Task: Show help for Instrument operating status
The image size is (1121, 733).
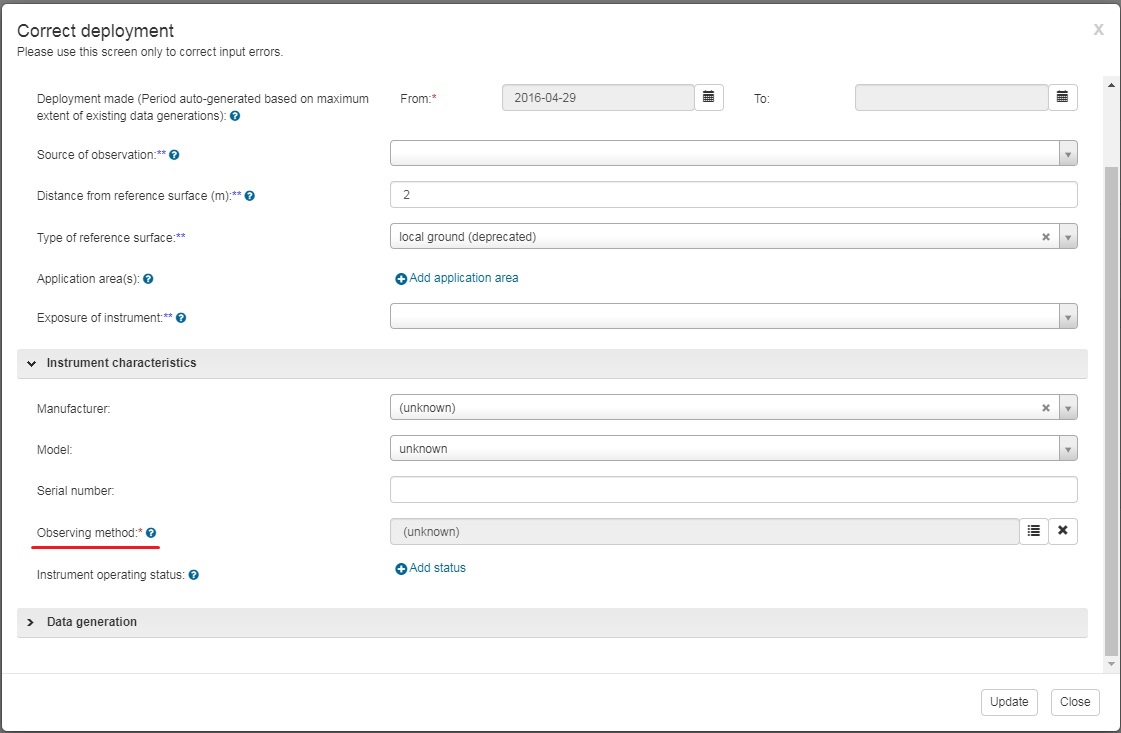Action: (194, 575)
